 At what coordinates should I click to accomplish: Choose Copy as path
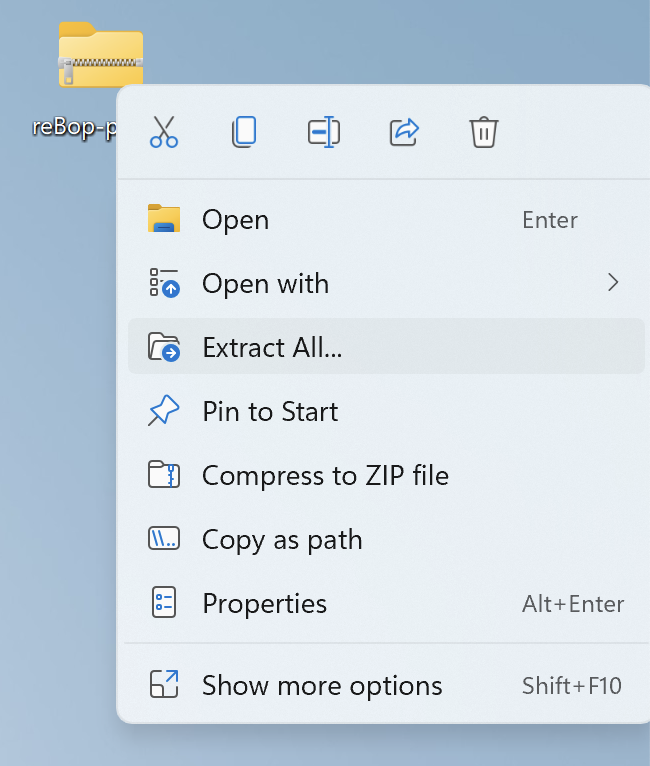[x=386, y=539]
